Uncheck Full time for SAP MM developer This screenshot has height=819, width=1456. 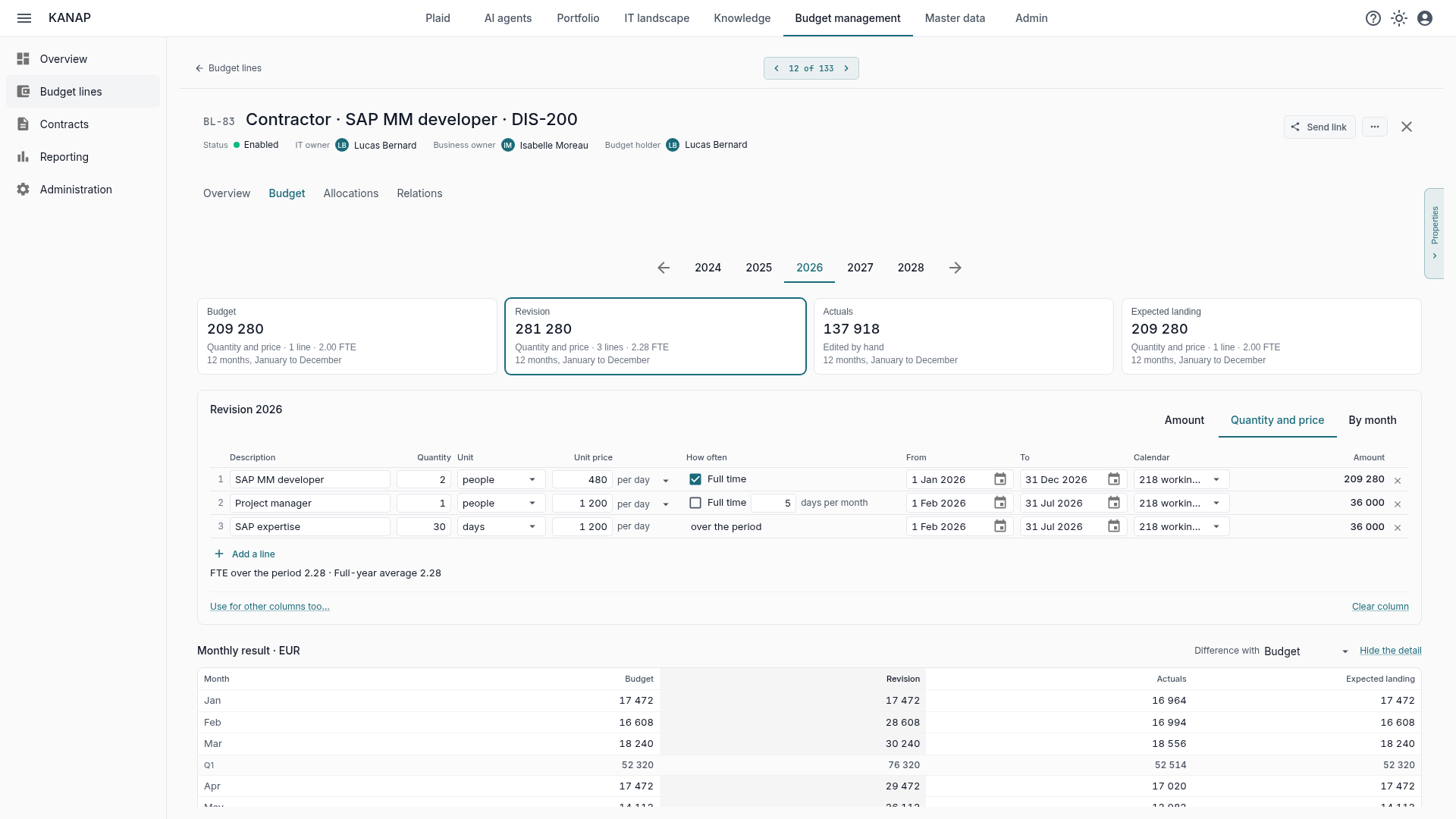pyautogui.click(x=695, y=479)
